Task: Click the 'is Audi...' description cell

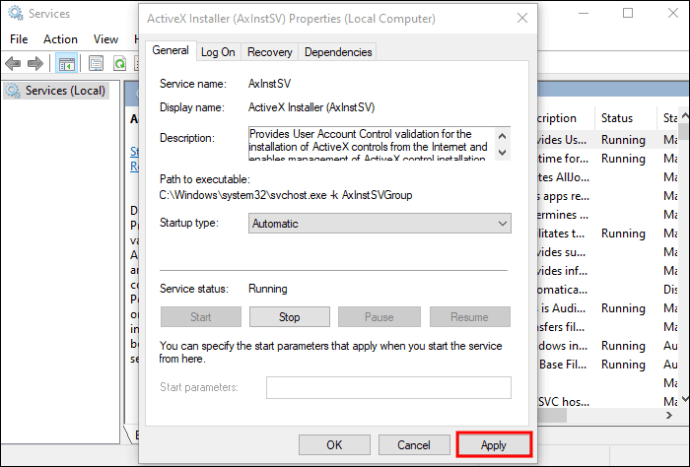Action: (563, 308)
